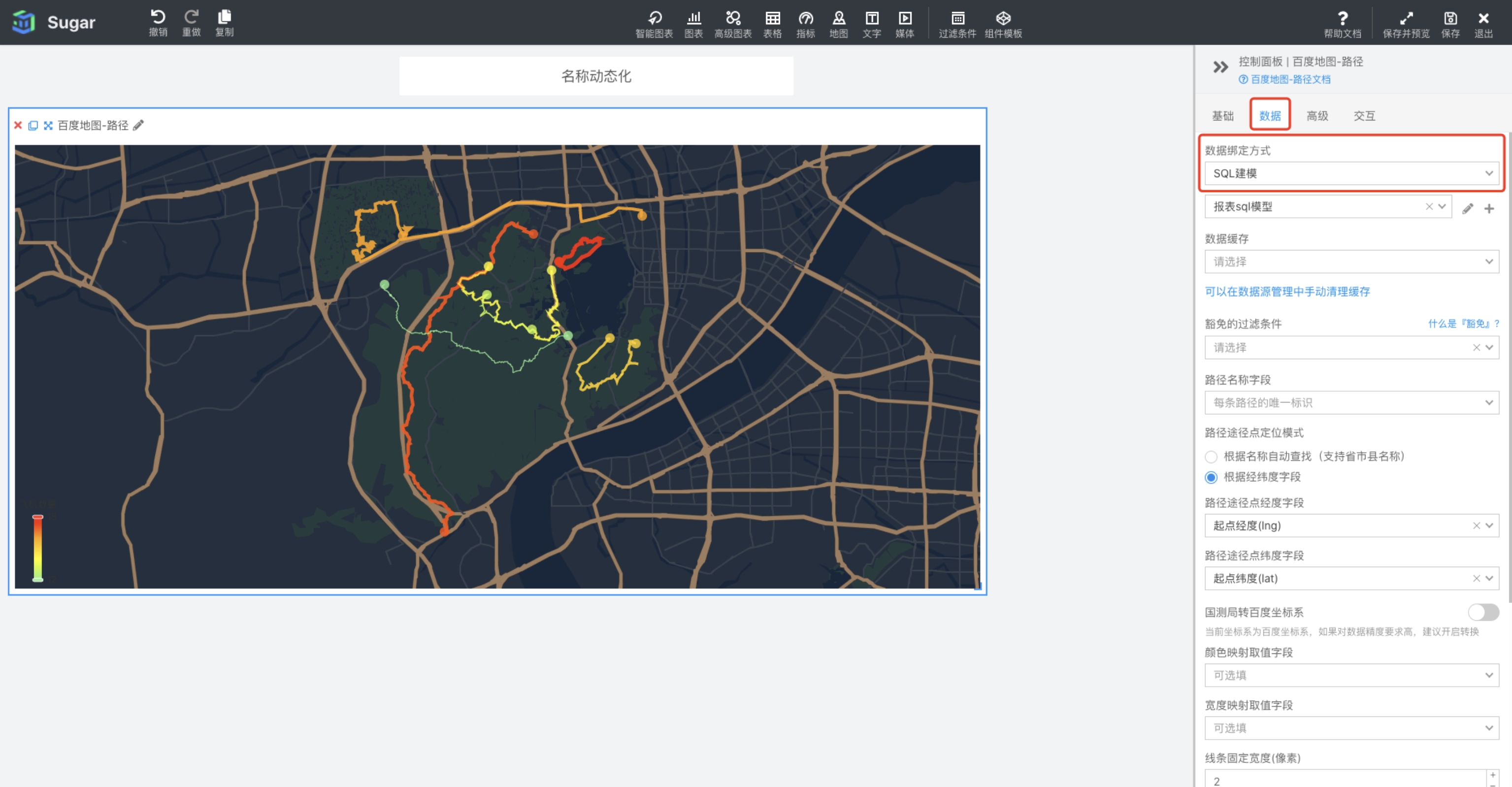
Task: Edit the chart title with pencil icon
Action: coord(138,125)
